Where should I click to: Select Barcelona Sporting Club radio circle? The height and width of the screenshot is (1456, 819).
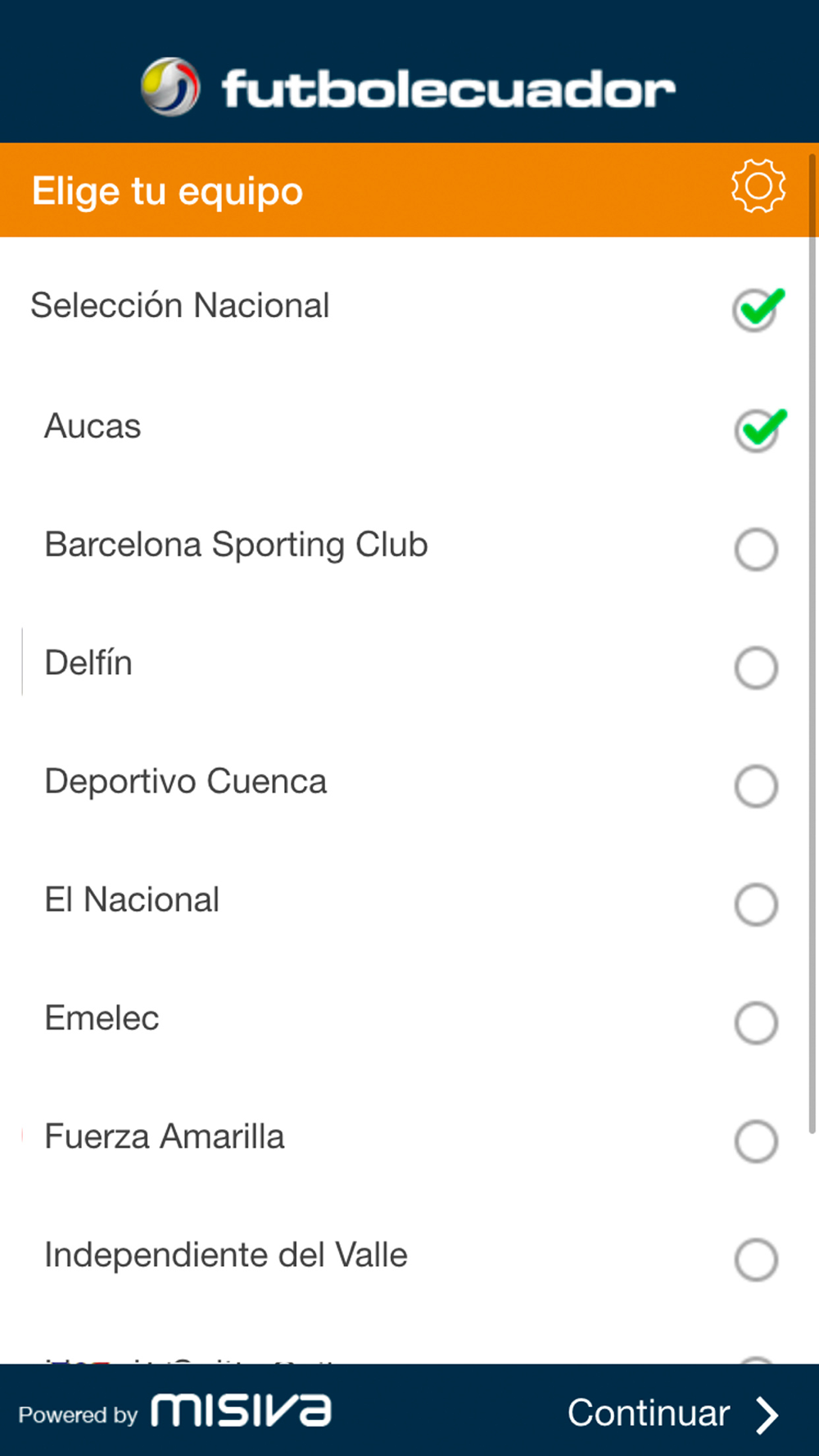756,549
